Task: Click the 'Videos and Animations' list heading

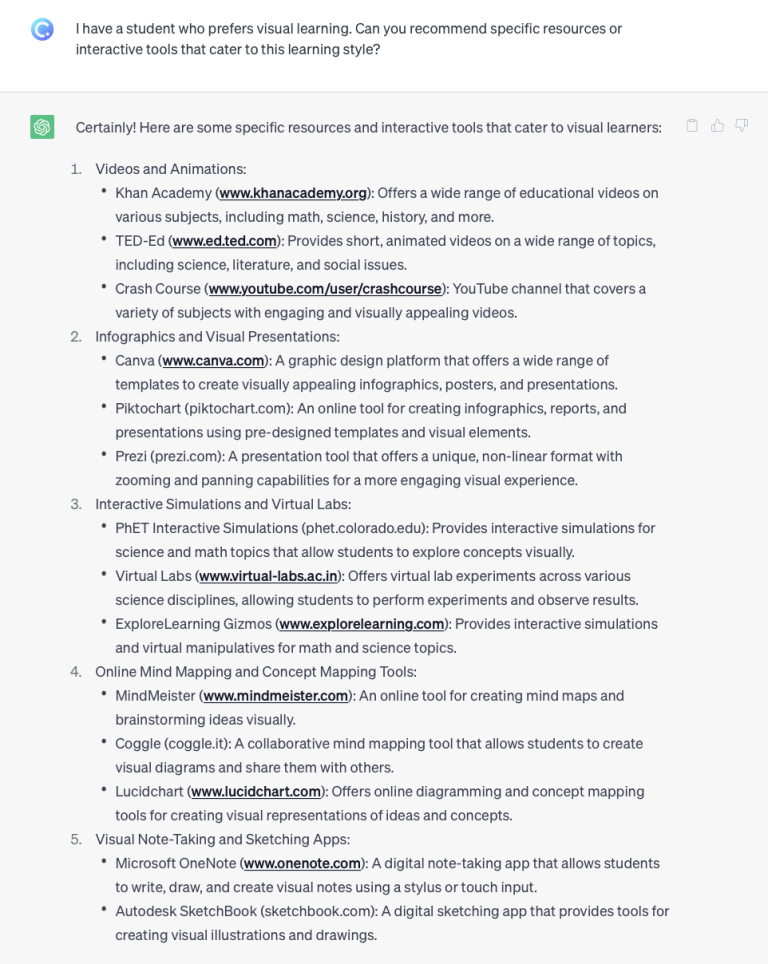Action: pyautogui.click(x=171, y=169)
